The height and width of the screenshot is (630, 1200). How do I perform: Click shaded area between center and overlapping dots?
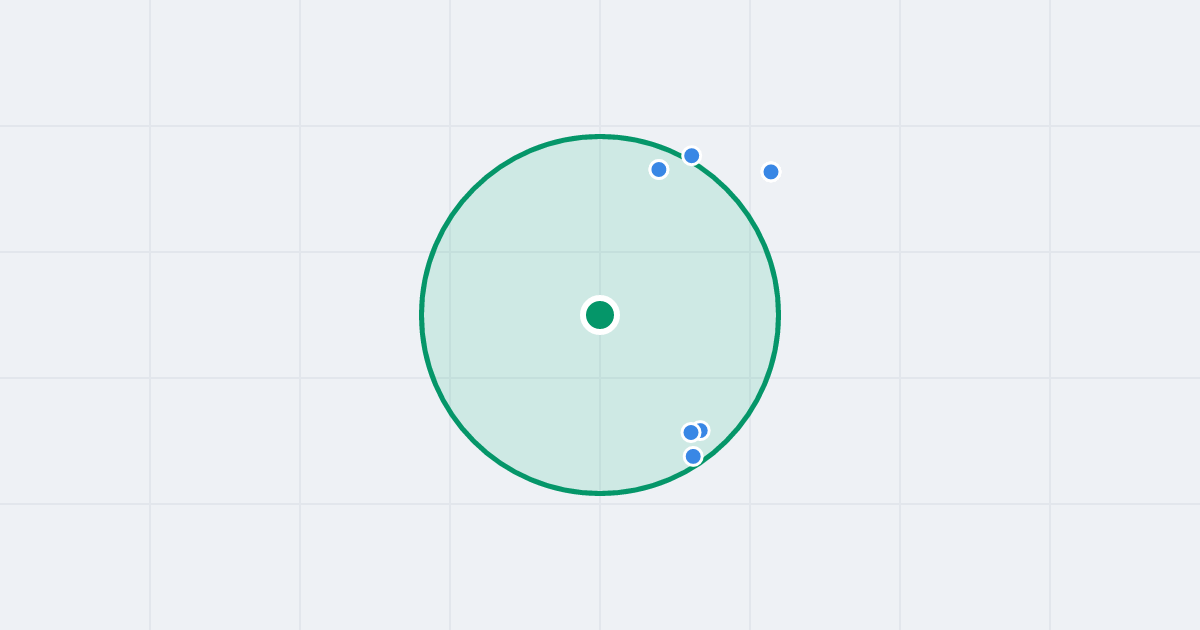pyautogui.click(x=645, y=374)
